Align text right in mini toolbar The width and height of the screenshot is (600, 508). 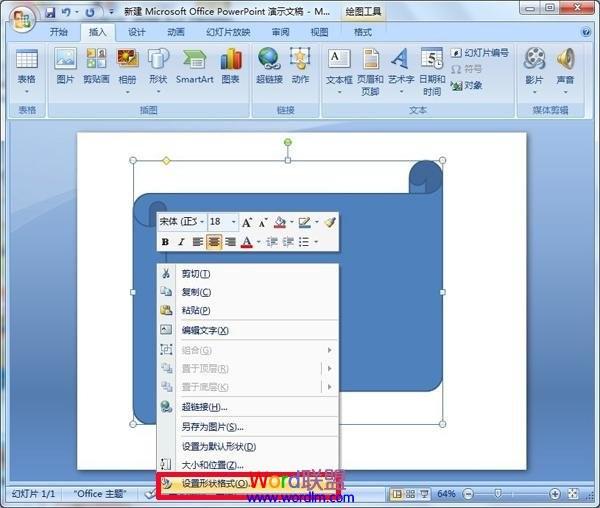(230, 242)
